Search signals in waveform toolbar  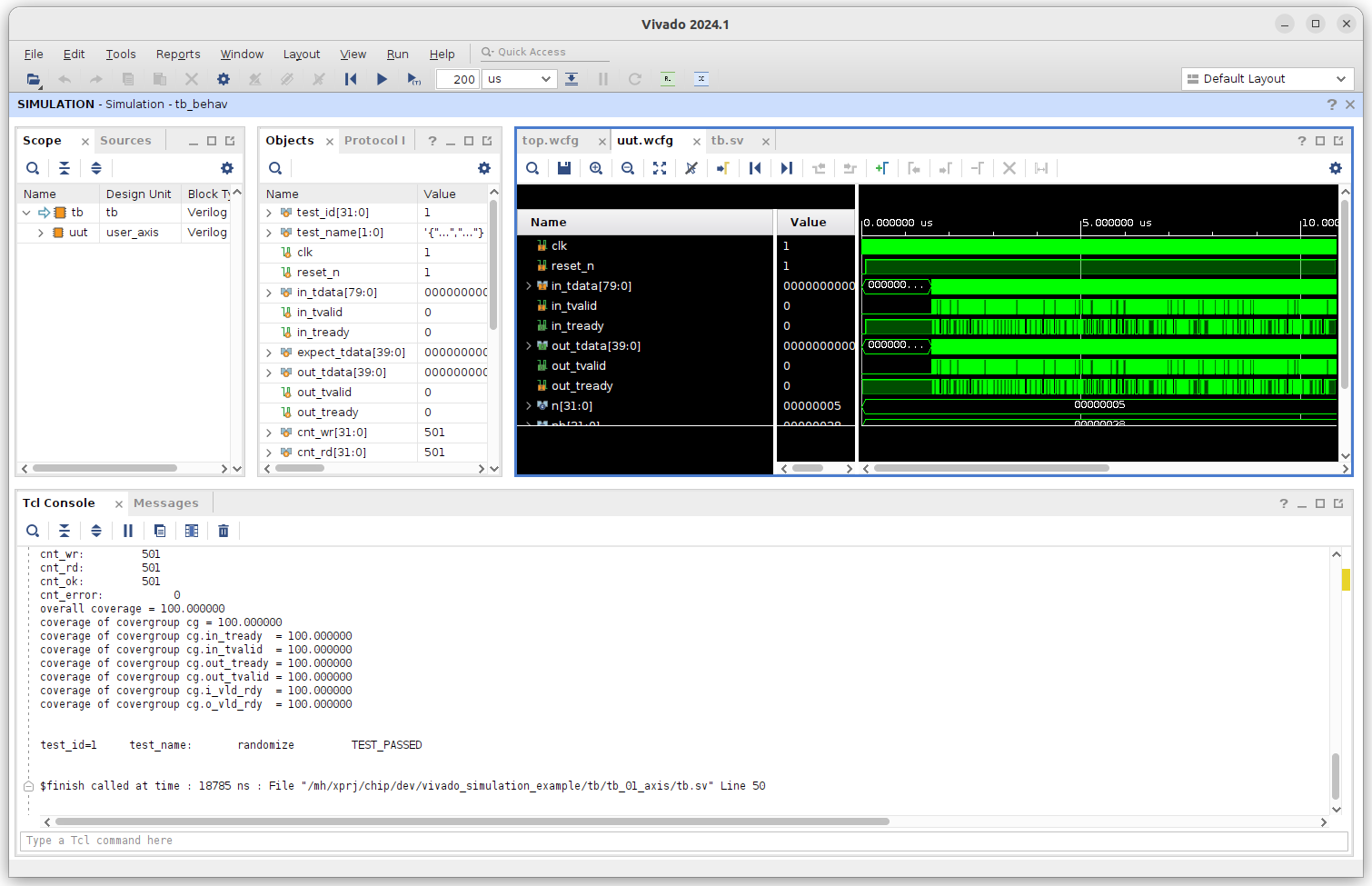click(x=532, y=168)
